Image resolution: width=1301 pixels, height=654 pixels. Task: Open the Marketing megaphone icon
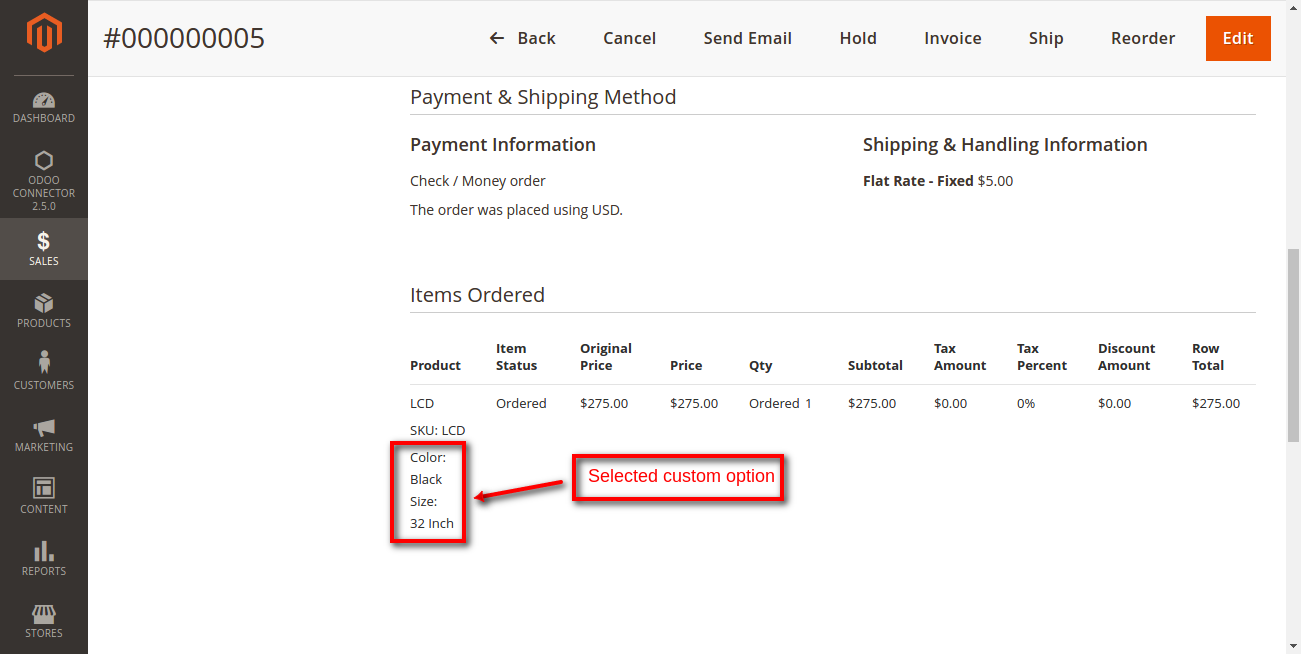pos(44,427)
